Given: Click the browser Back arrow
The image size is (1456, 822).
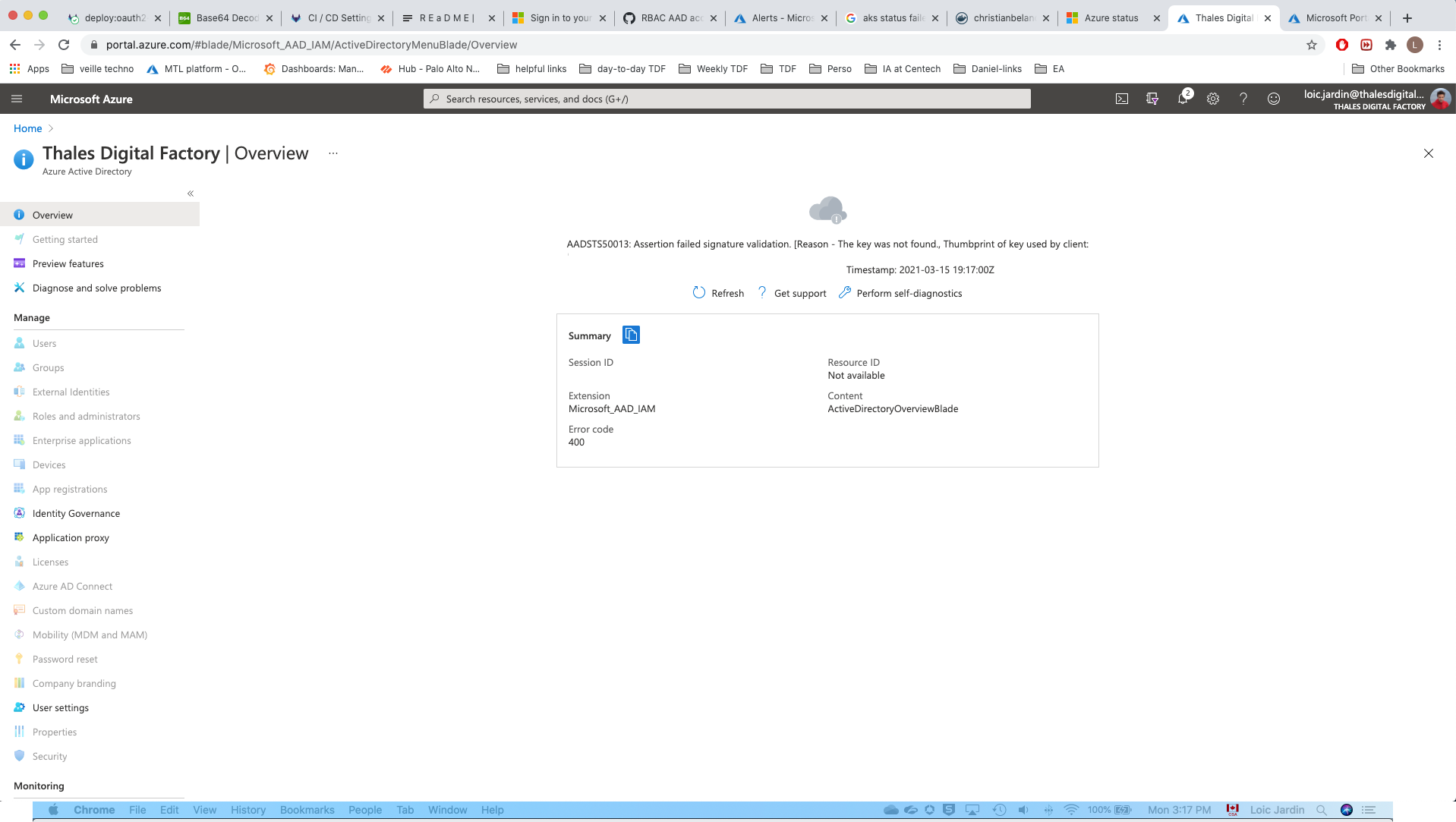Looking at the screenshot, I should pos(15,45).
